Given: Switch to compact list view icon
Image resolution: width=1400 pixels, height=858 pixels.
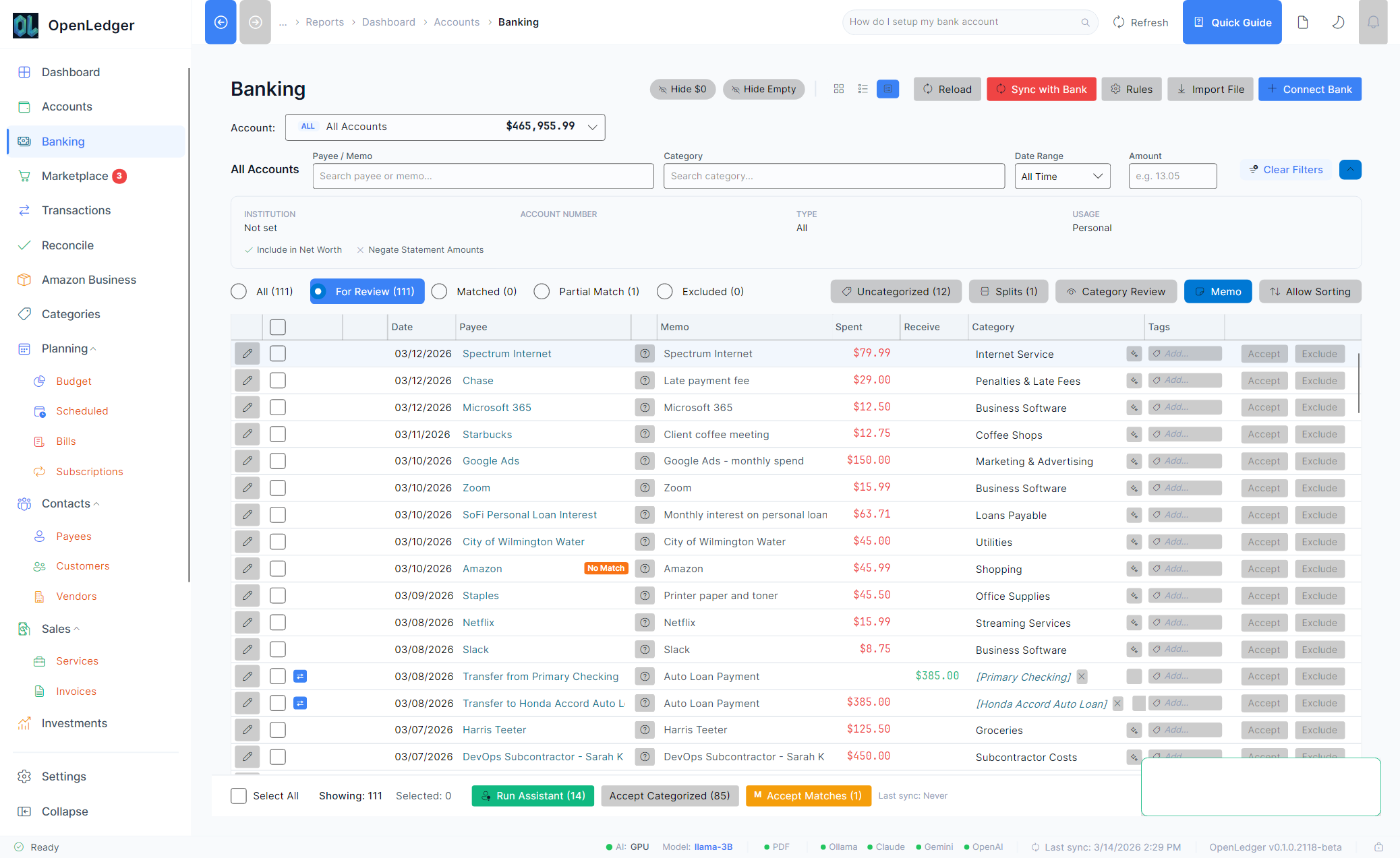Looking at the screenshot, I should point(862,88).
